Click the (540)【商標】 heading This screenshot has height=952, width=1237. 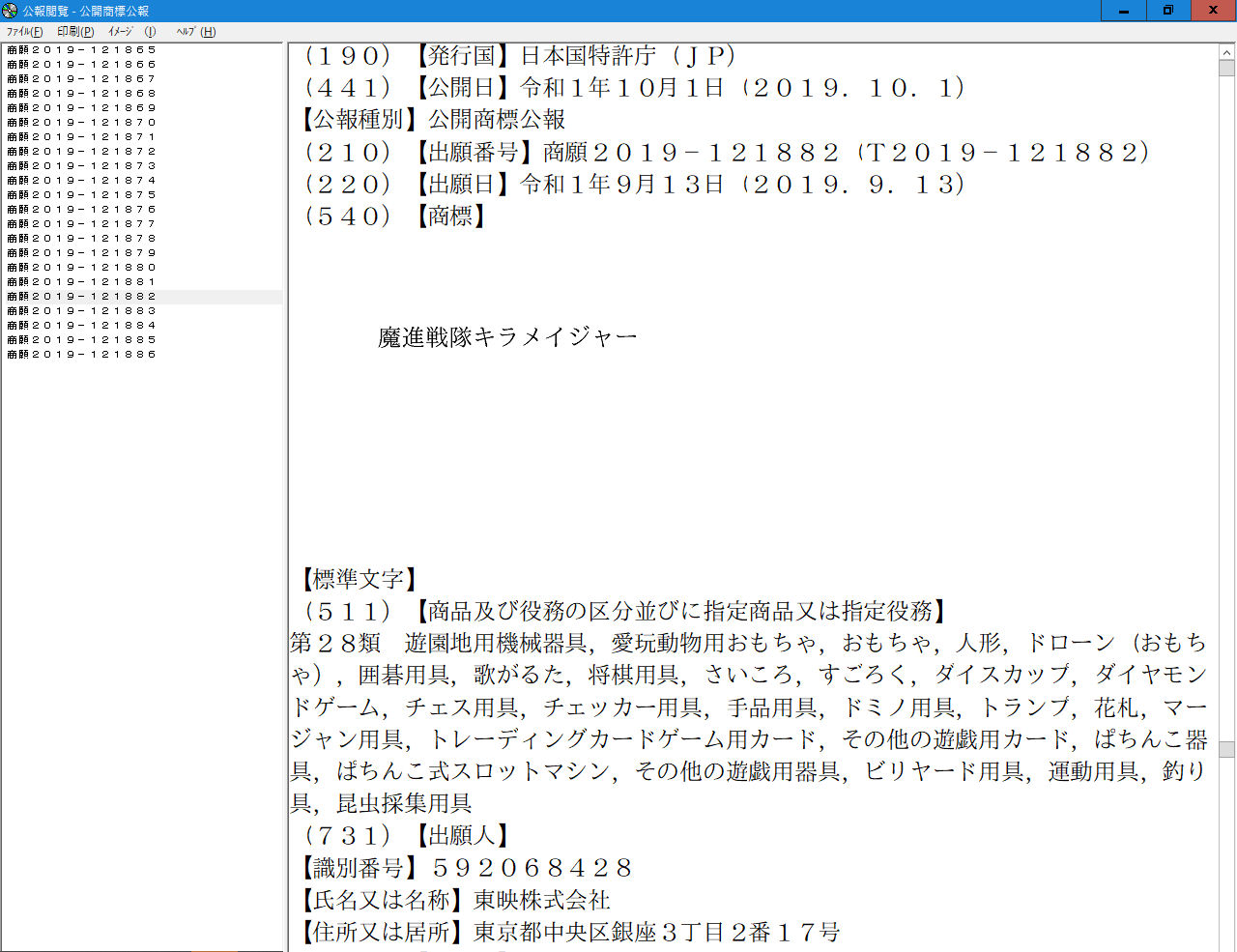[393, 216]
